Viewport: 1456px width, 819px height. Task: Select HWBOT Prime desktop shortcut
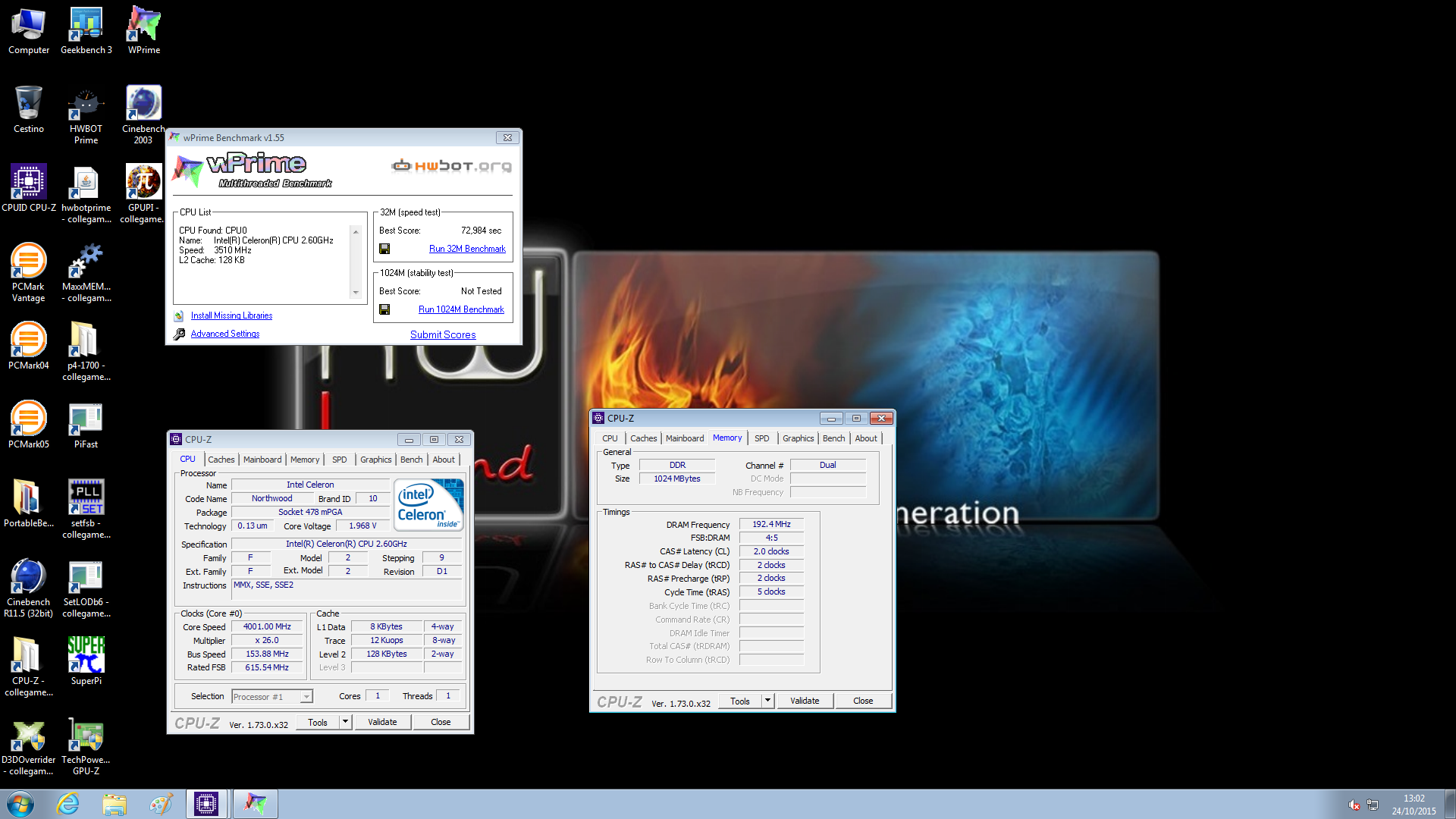(86, 115)
